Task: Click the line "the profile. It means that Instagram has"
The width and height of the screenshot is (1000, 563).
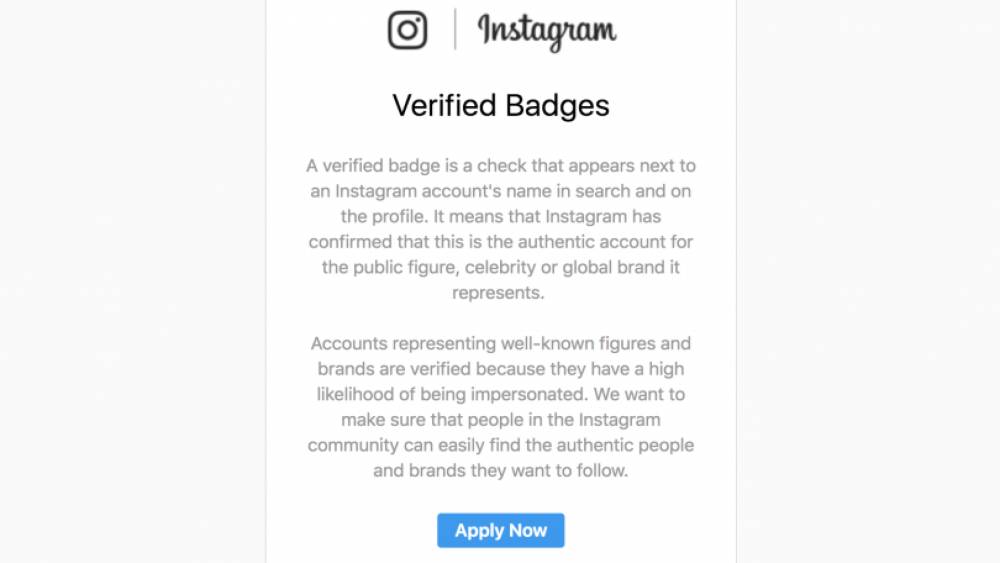Action: pyautogui.click(x=501, y=217)
